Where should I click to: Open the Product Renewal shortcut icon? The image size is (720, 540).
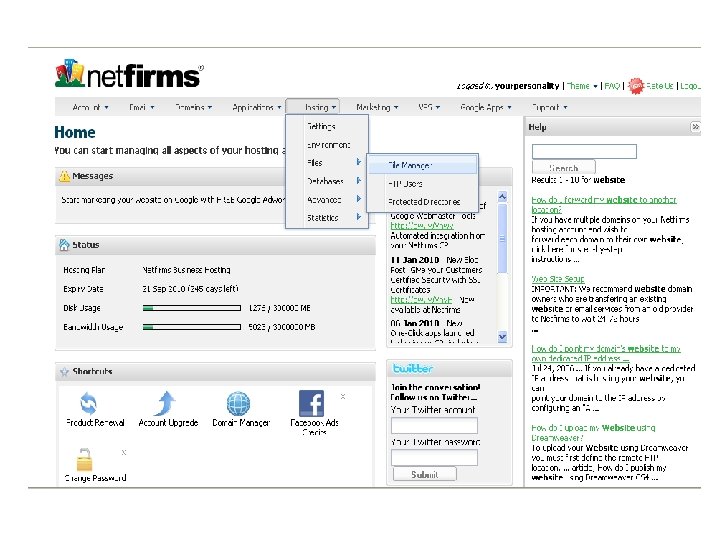[89, 404]
